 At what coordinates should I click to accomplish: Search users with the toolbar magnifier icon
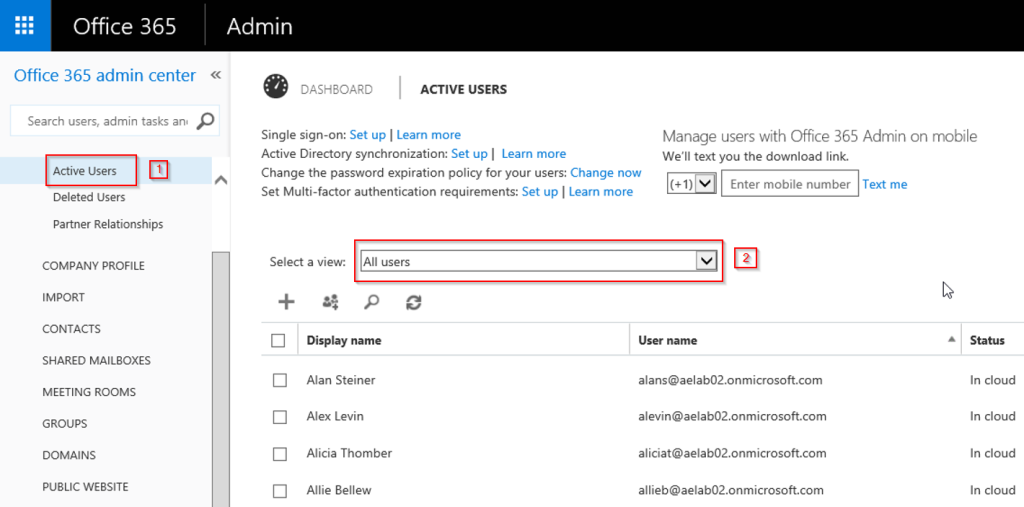click(x=372, y=302)
